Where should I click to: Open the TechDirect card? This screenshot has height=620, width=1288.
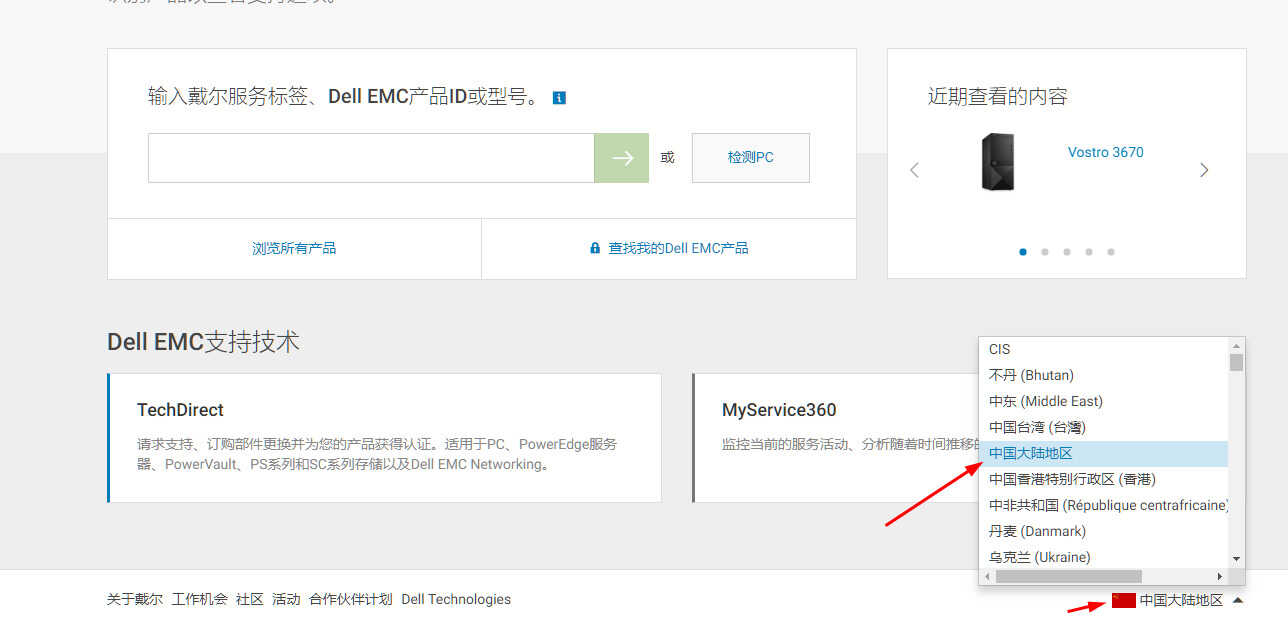[x=384, y=438]
